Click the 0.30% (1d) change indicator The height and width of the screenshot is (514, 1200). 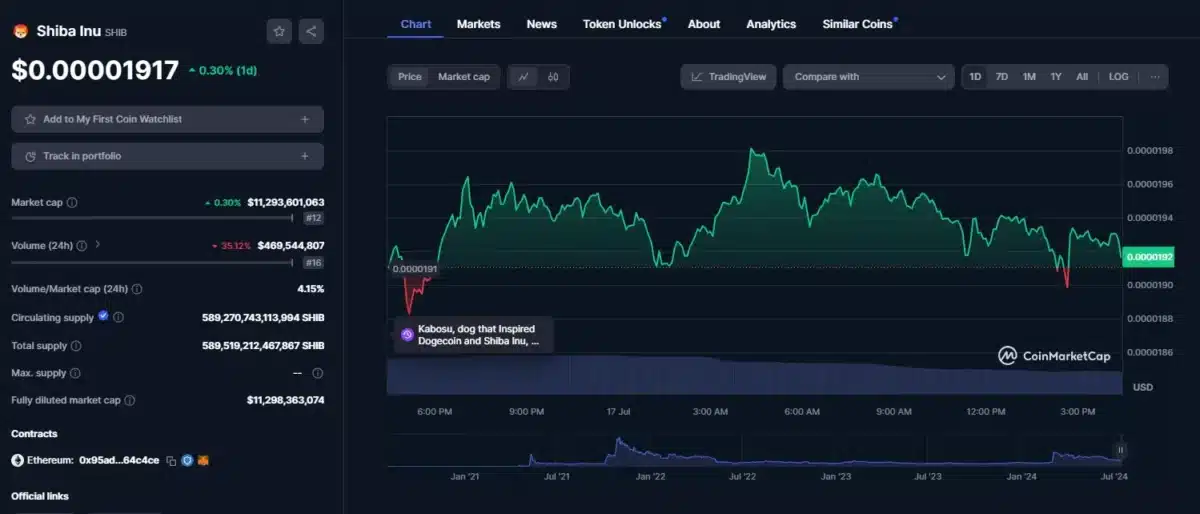[x=222, y=70]
